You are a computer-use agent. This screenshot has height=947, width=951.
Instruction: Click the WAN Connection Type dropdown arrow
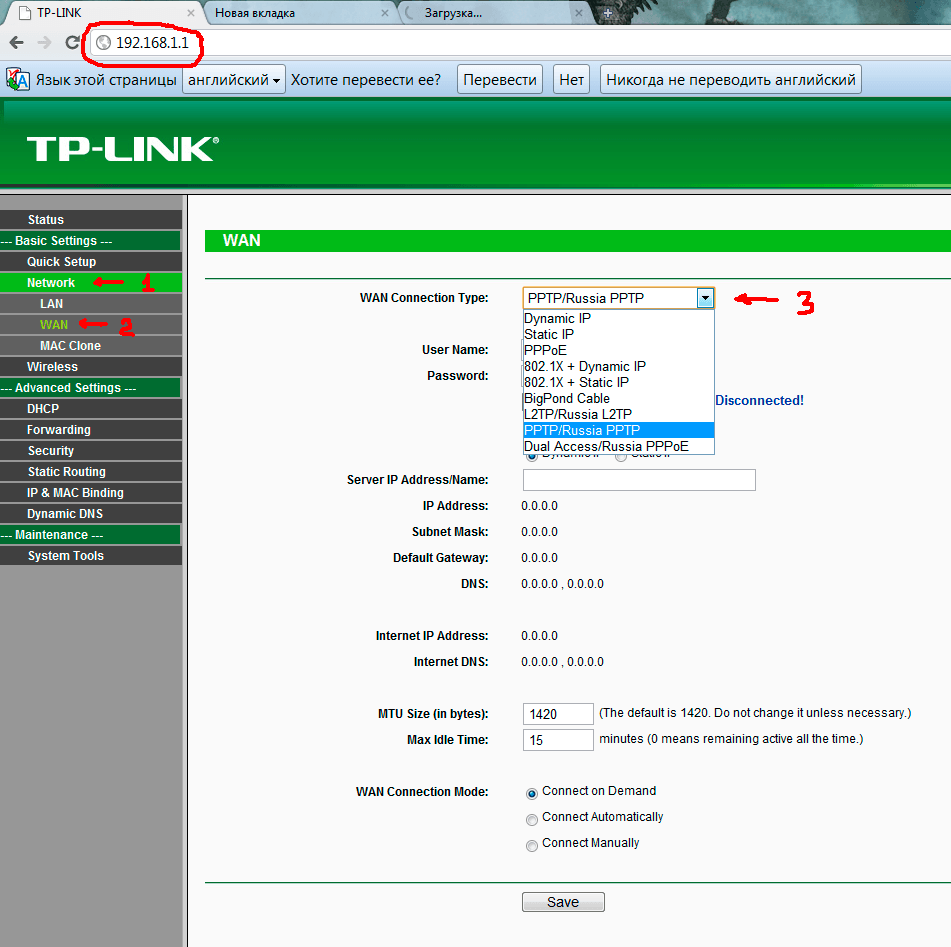point(705,298)
